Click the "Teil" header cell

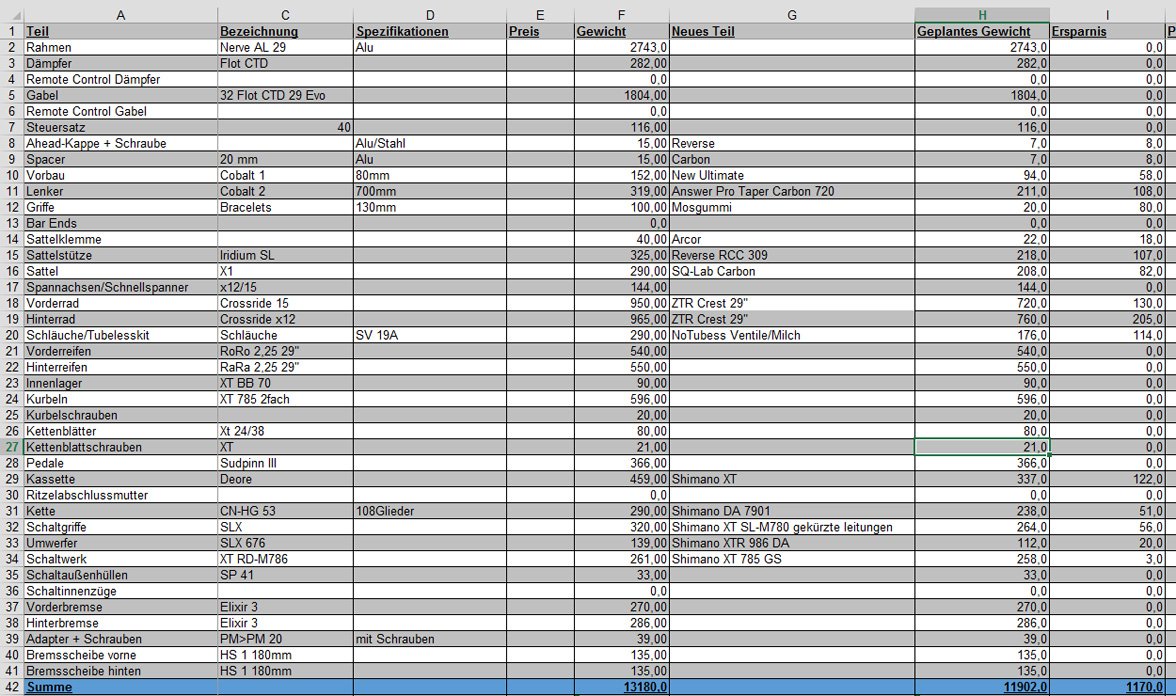point(121,32)
